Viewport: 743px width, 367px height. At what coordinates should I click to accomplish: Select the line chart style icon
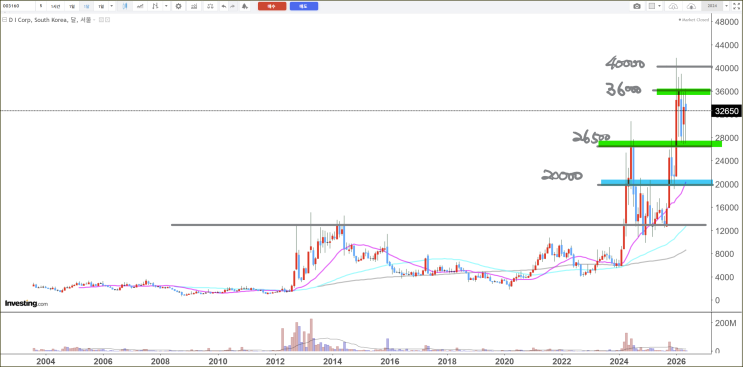pyautogui.click(x=140, y=6)
